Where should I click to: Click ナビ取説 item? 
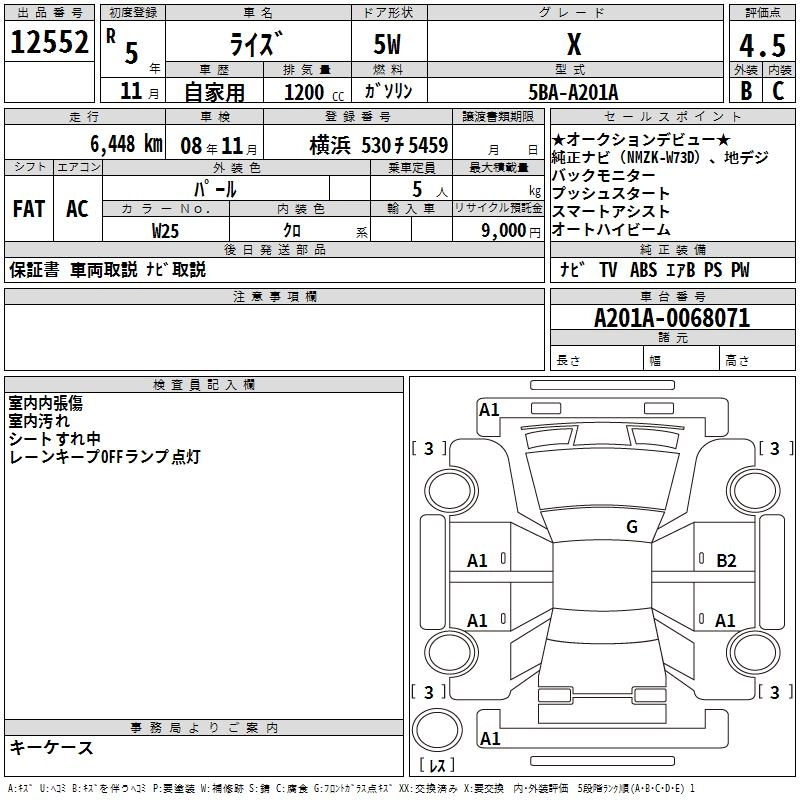pos(176,269)
